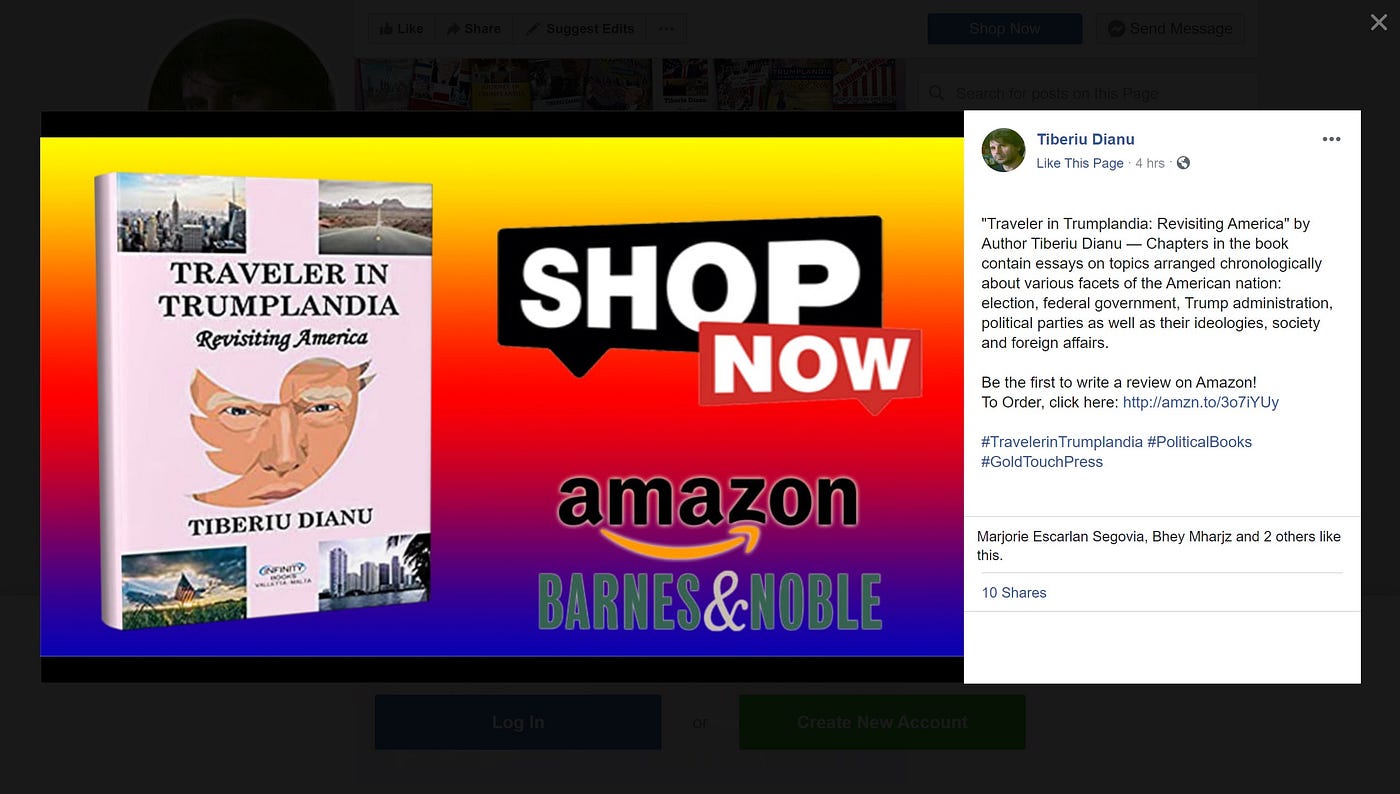Viewport: 1400px width, 794px height.
Task: Click the Like This Page link
Action: coord(1080,163)
